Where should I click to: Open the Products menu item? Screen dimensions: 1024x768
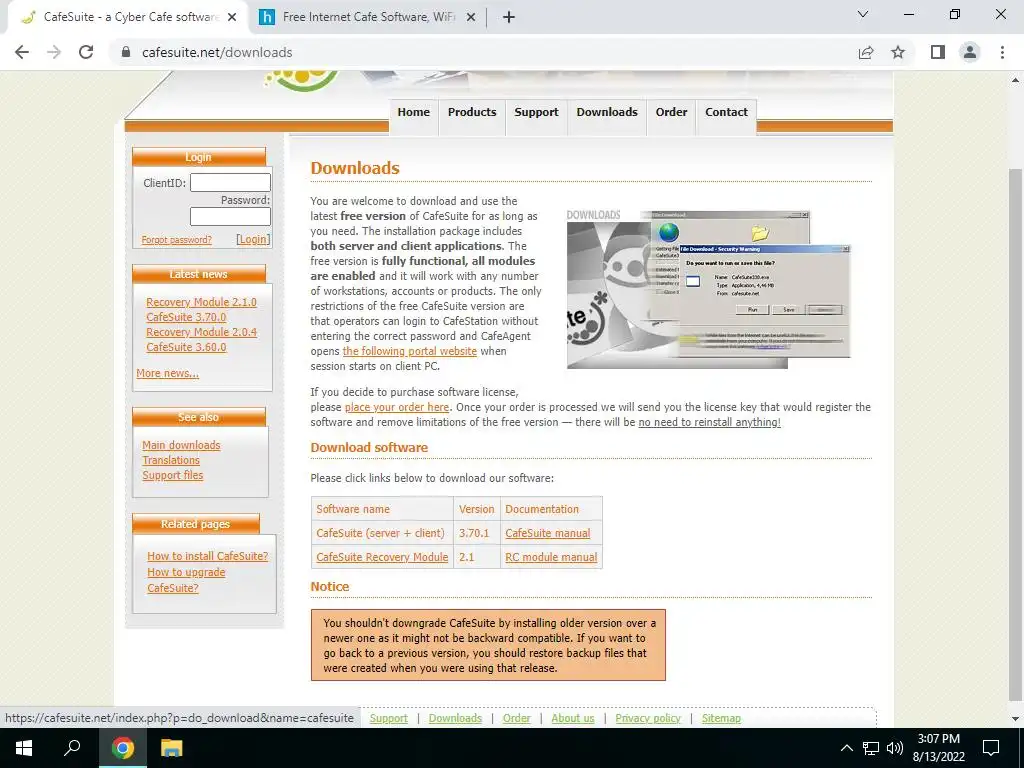pos(472,112)
